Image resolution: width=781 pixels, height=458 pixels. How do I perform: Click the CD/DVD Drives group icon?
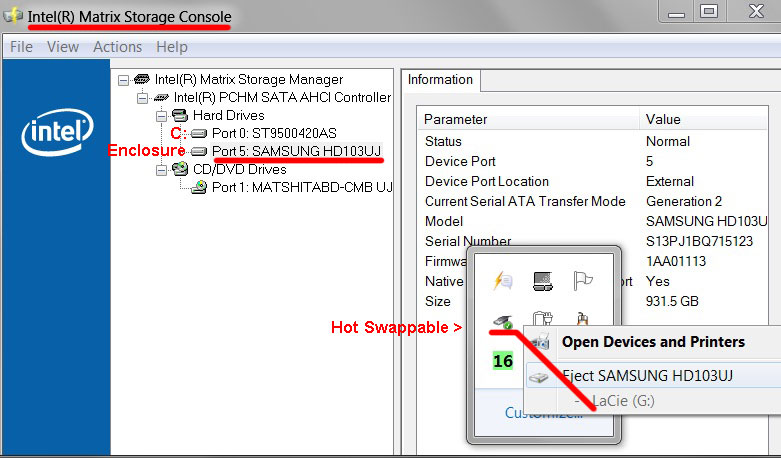click(x=180, y=169)
